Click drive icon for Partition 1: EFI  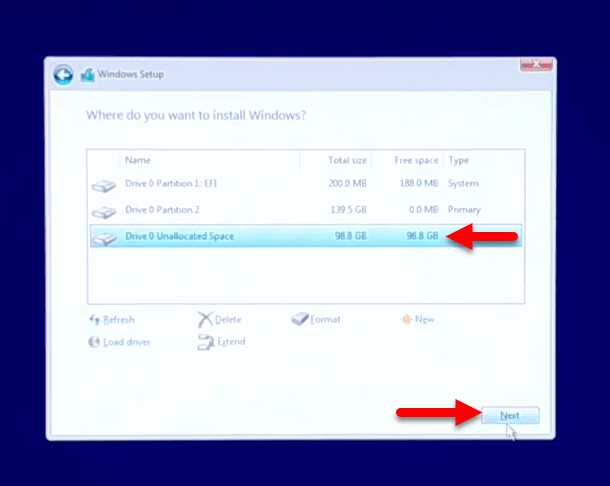tap(104, 186)
